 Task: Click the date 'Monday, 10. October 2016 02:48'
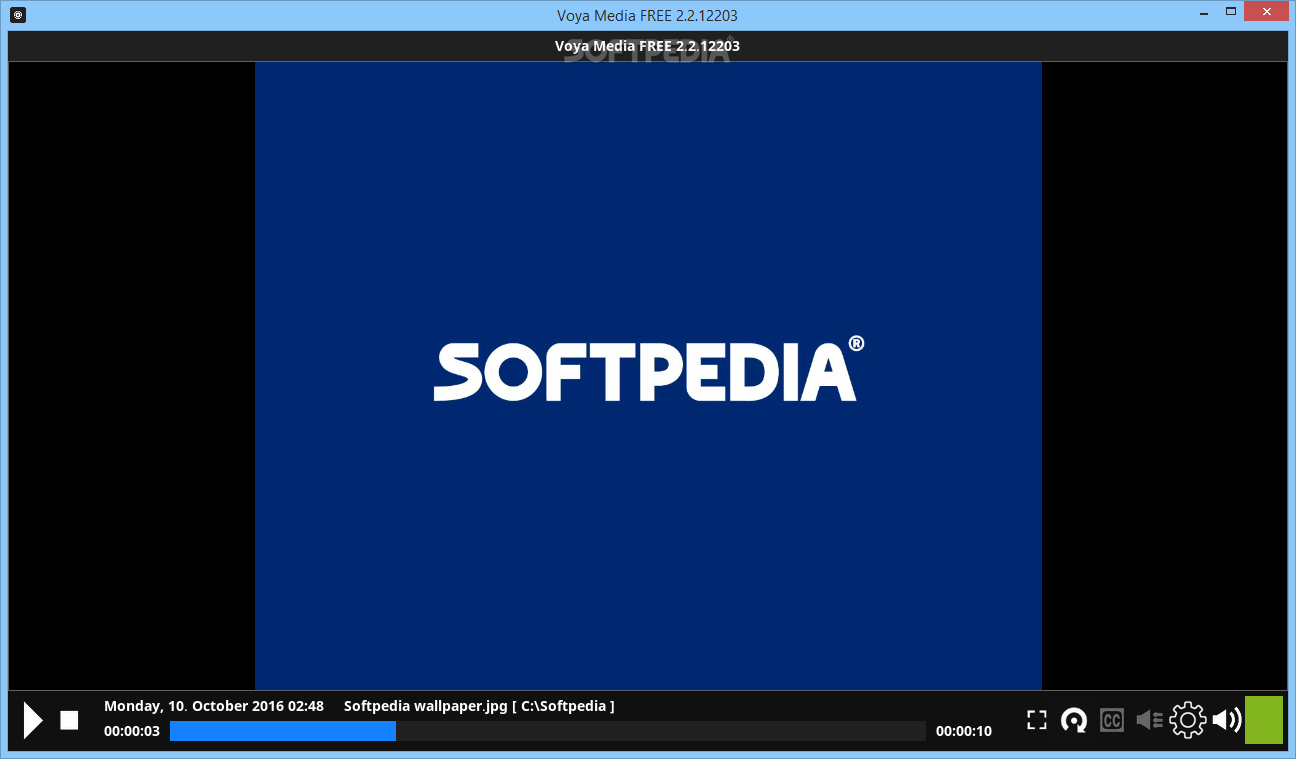click(x=214, y=706)
